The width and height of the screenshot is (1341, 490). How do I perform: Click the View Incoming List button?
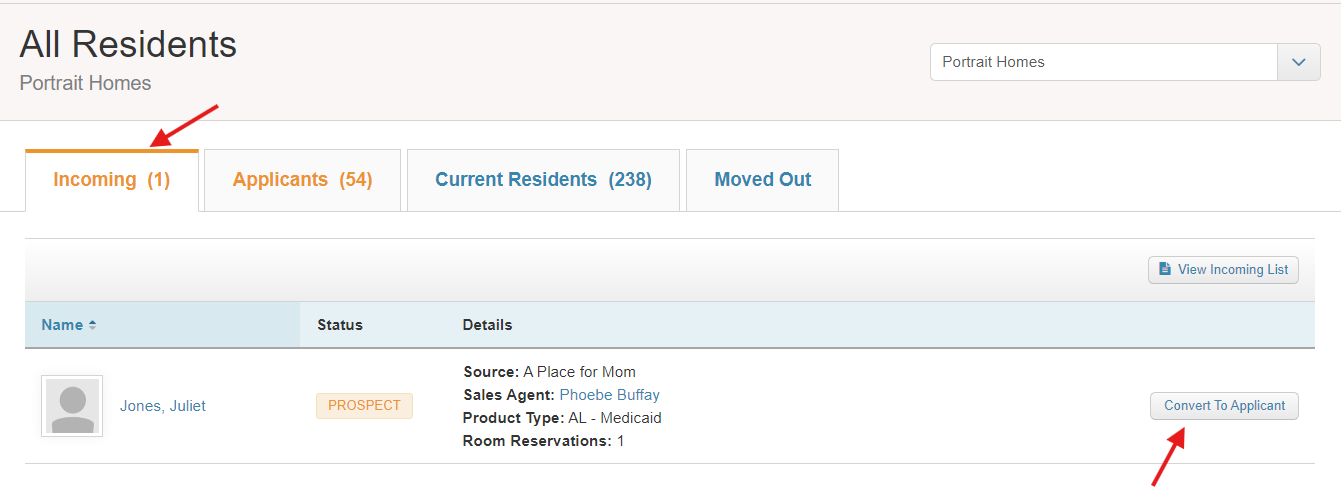[x=1223, y=269]
